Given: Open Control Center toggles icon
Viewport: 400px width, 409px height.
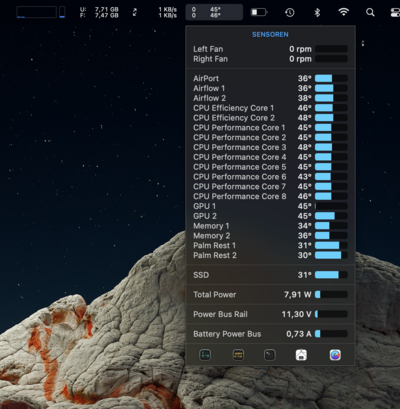Looking at the screenshot, I should 395,13.
